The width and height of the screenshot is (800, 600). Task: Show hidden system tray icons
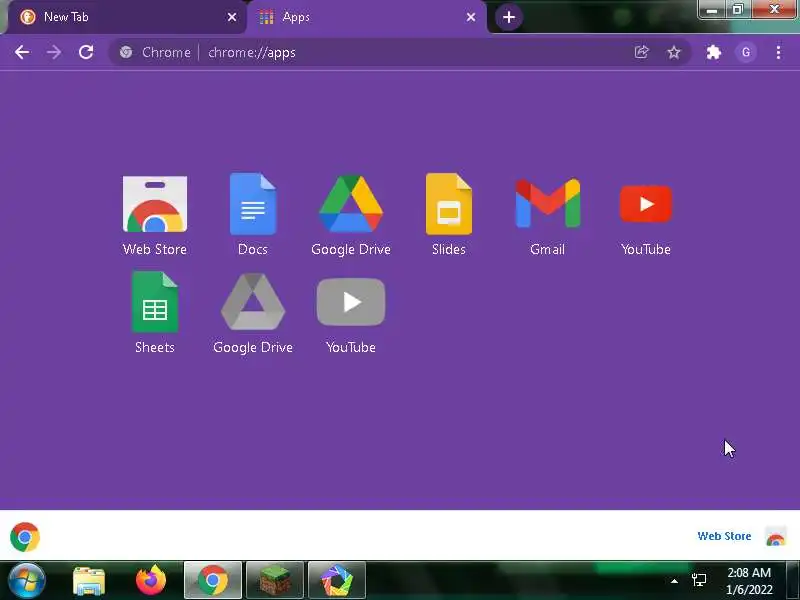point(674,581)
